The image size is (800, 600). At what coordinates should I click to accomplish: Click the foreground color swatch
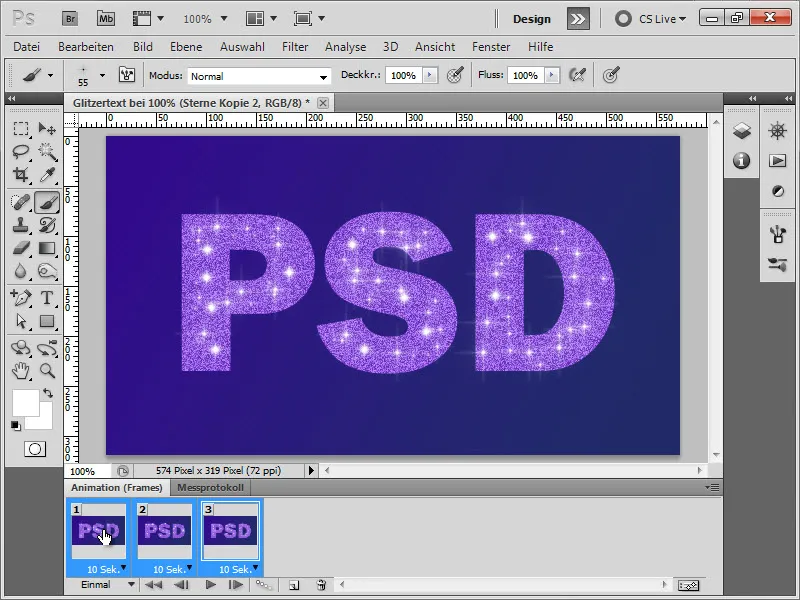tap(26, 403)
